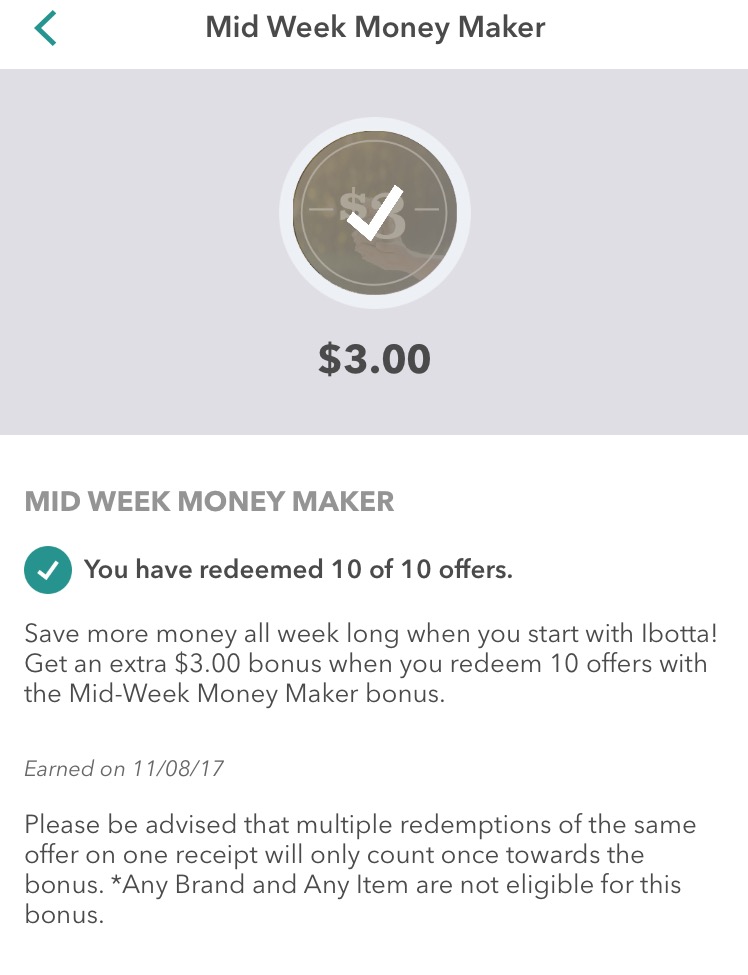The height and width of the screenshot is (975, 748).
Task: Click the teal redeemed checkmark circle
Action: pyautogui.click(x=48, y=570)
